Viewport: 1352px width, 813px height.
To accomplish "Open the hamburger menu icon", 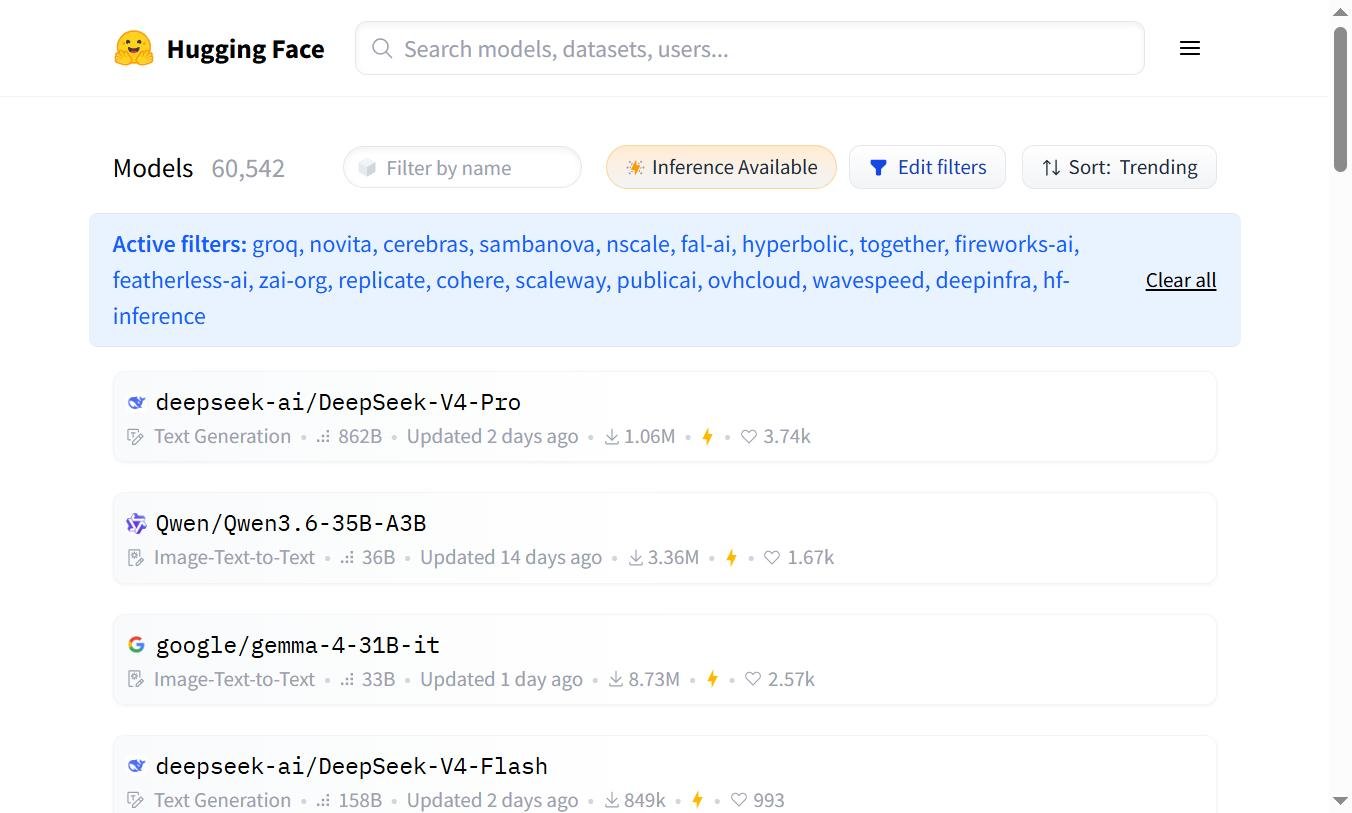I will pyautogui.click(x=1189, y=48).
